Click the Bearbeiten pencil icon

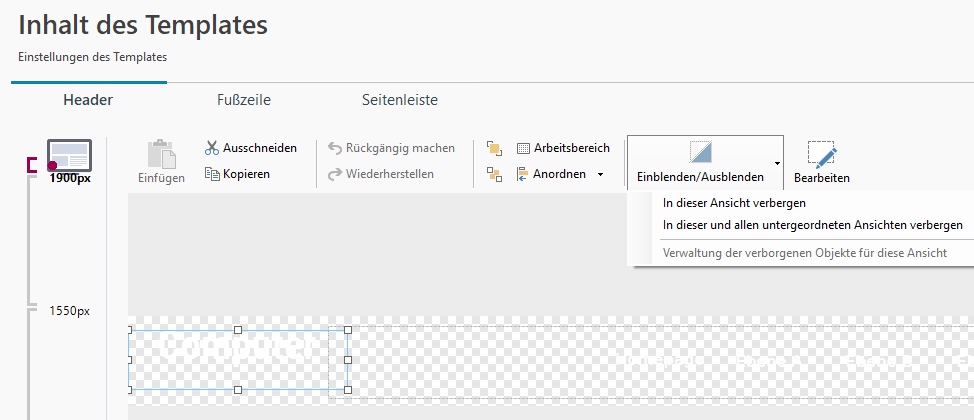click(821, 154)
